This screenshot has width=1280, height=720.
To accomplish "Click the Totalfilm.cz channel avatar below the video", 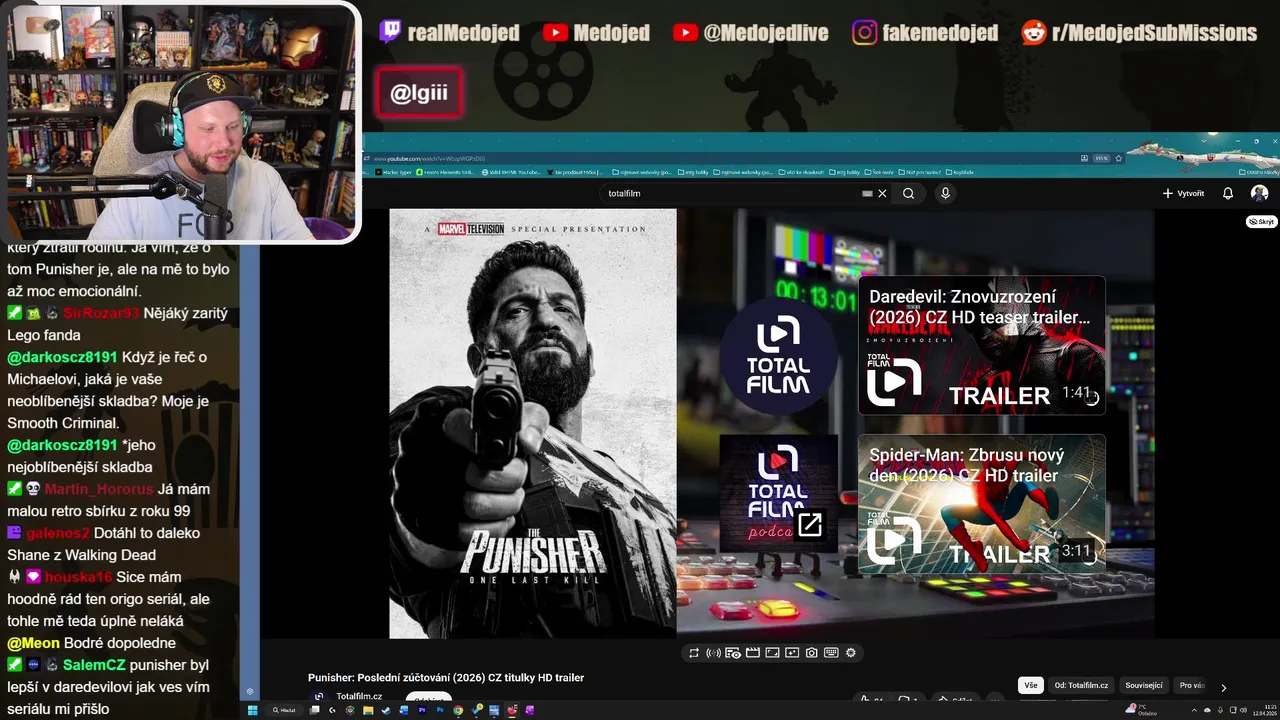I will [x=319, y=697].
